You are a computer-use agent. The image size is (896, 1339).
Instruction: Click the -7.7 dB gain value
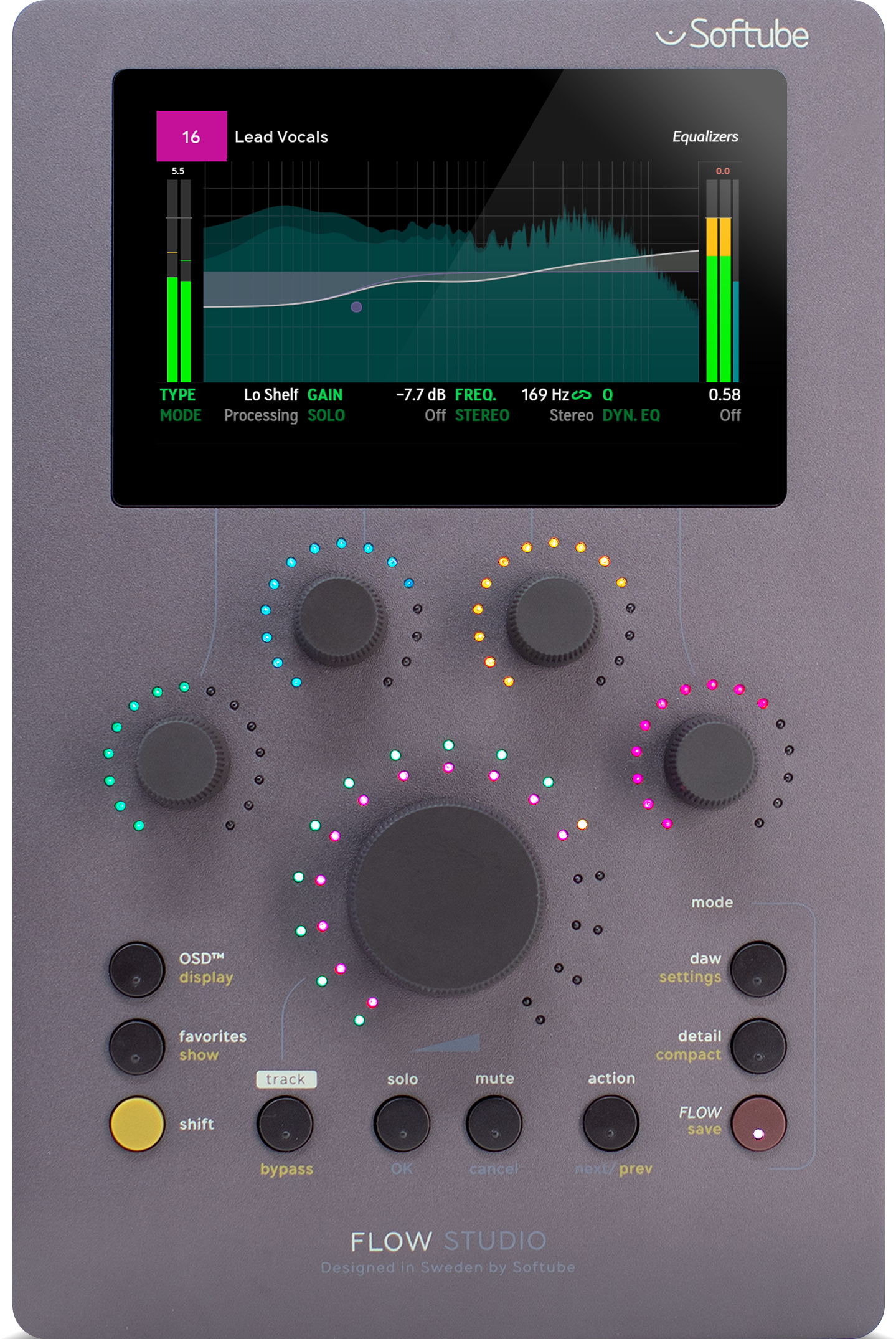click(421, 395)
